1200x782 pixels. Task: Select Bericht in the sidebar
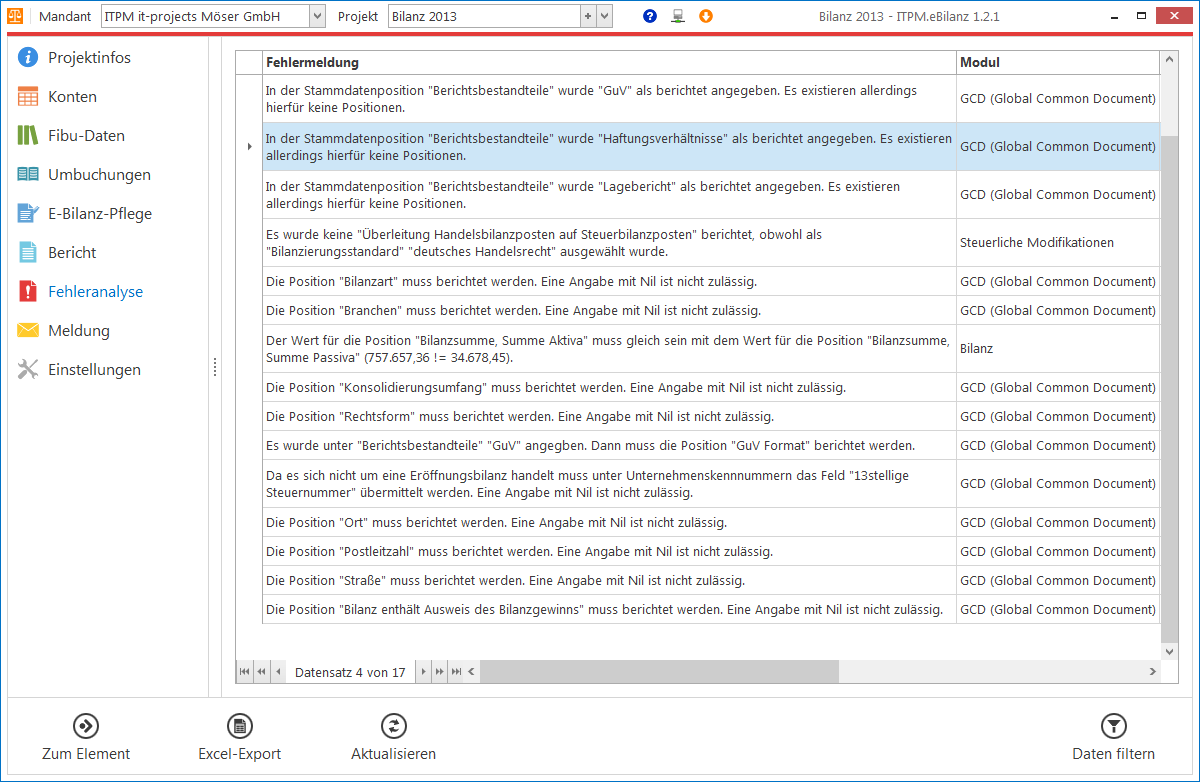pos(72,252)
